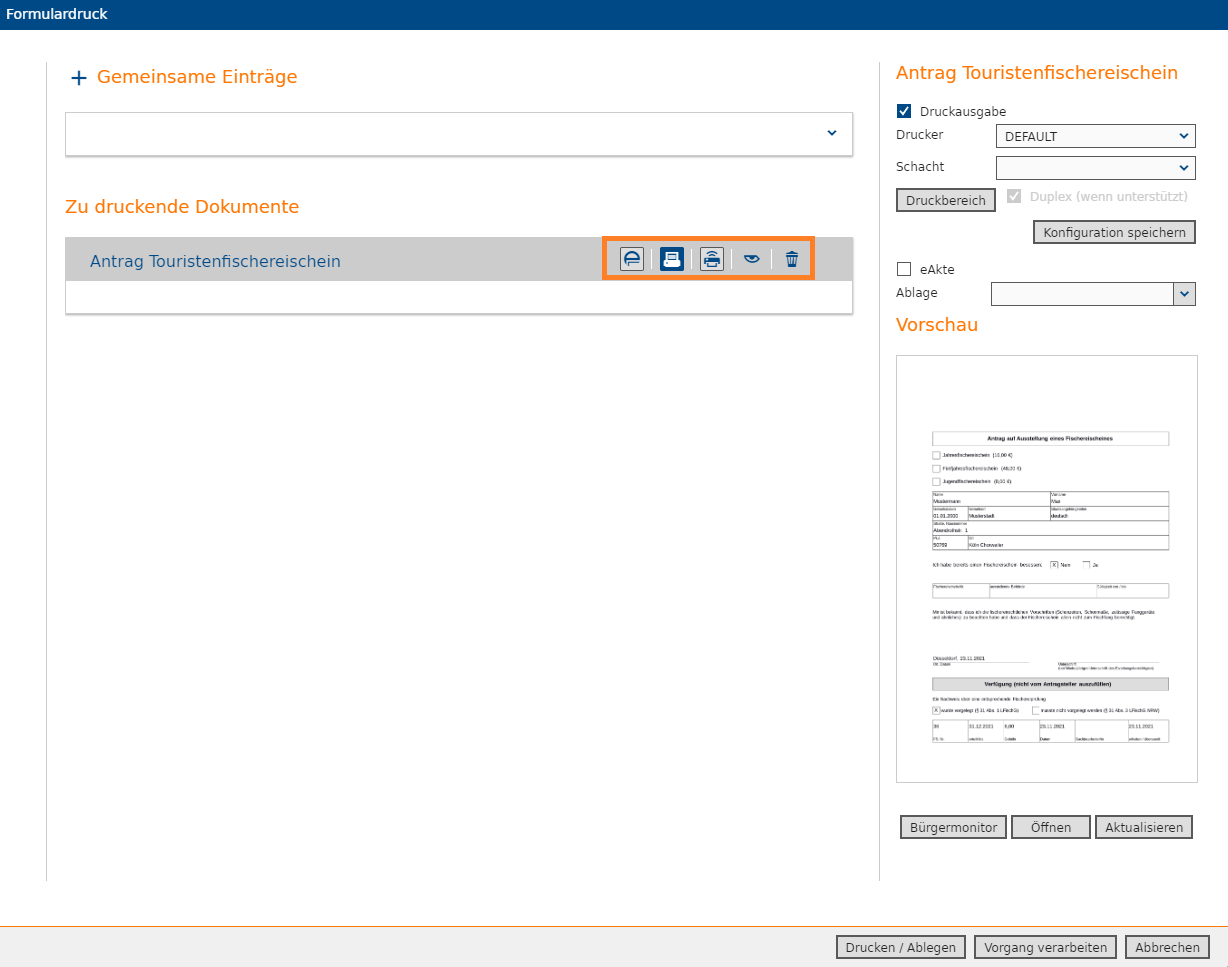Click the eye preview icon
Viewport: 1228px width, 967px height.
(752, 259)
